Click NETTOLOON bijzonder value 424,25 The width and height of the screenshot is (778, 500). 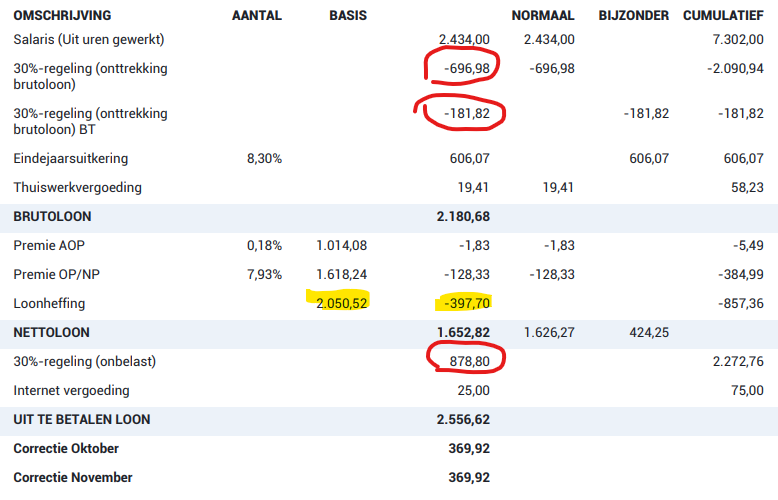pyautogui.click(x=649, y=333)
